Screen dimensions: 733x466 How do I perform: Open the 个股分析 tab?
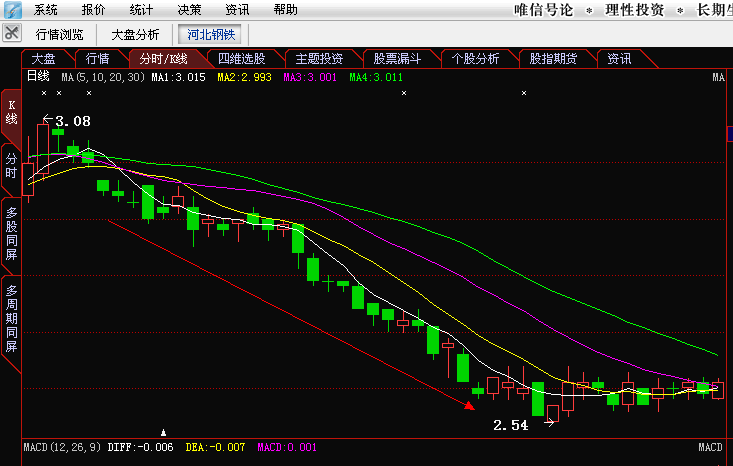point(475,59)
